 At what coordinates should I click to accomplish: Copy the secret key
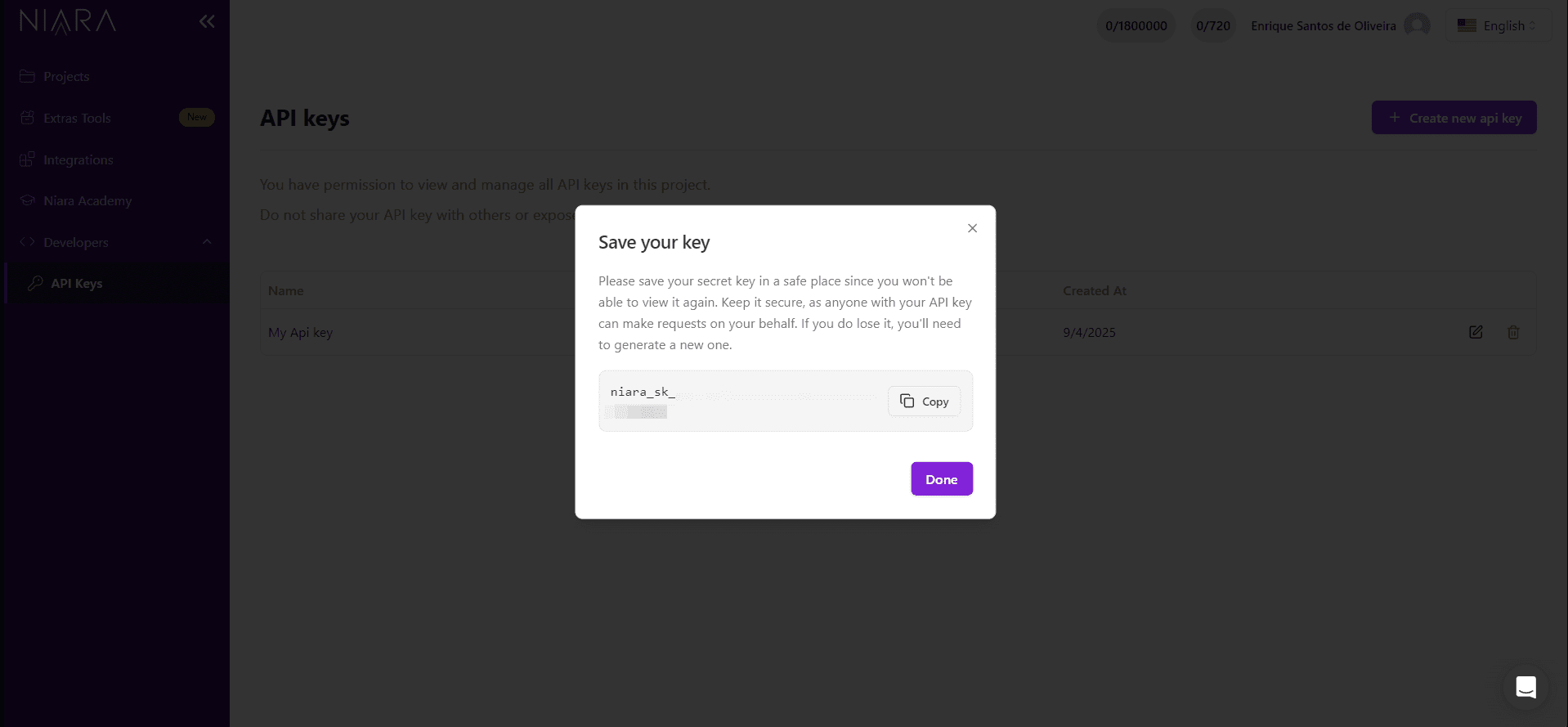pos(923,401)
